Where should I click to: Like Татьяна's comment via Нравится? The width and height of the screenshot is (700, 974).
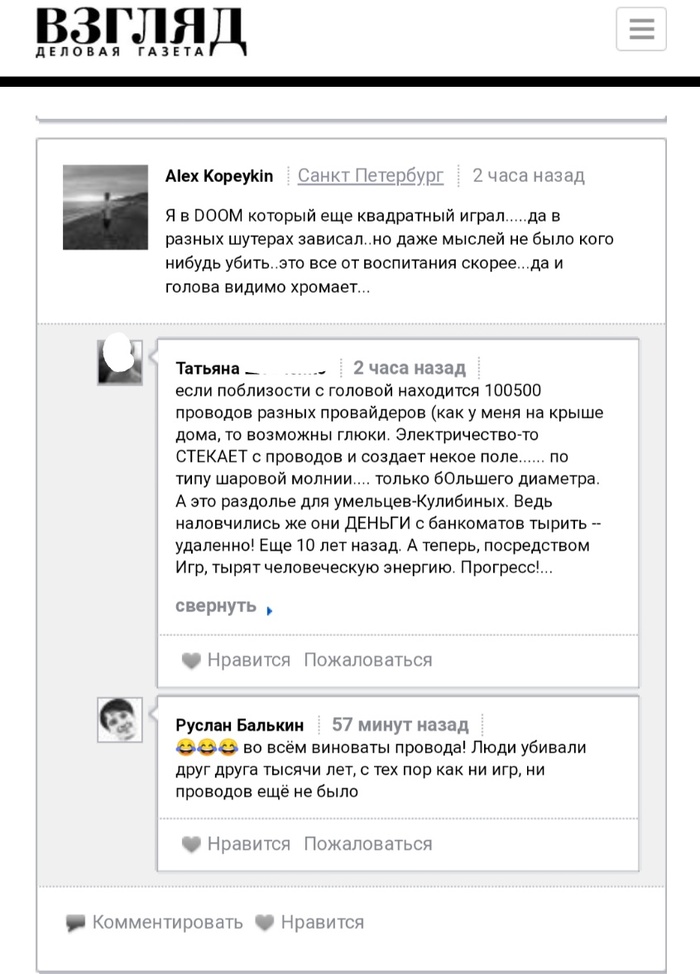point(248,660)
